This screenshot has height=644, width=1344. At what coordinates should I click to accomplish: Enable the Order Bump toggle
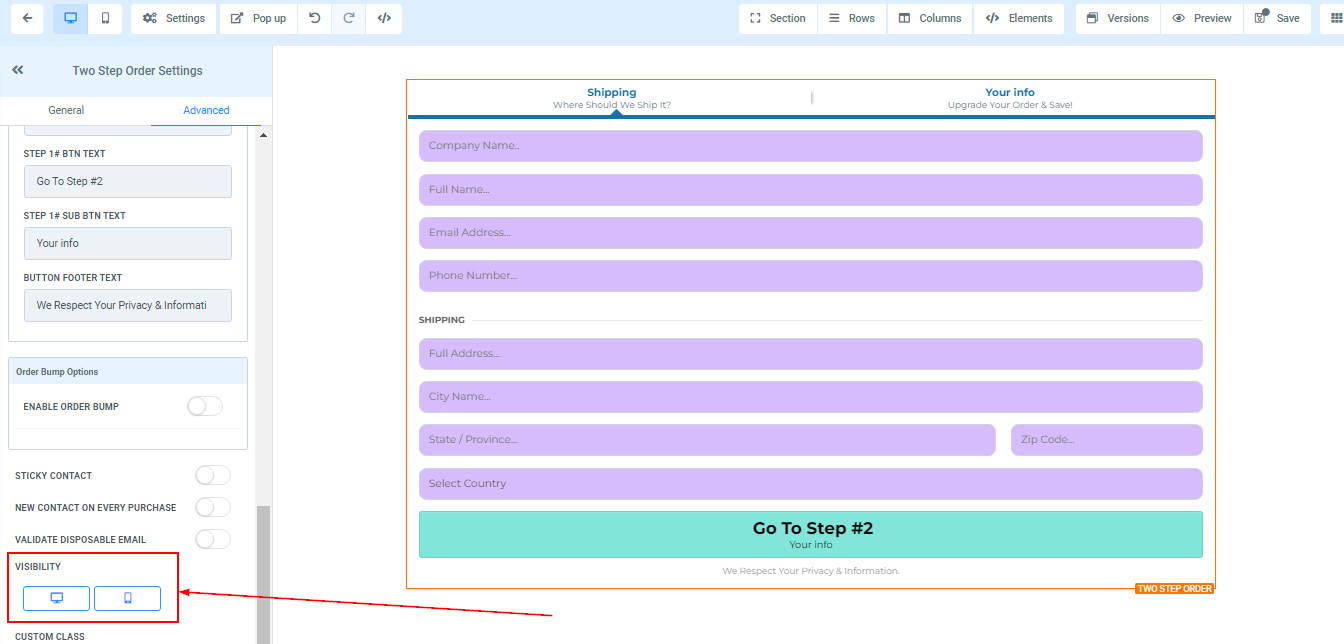(x=205, y=406)
